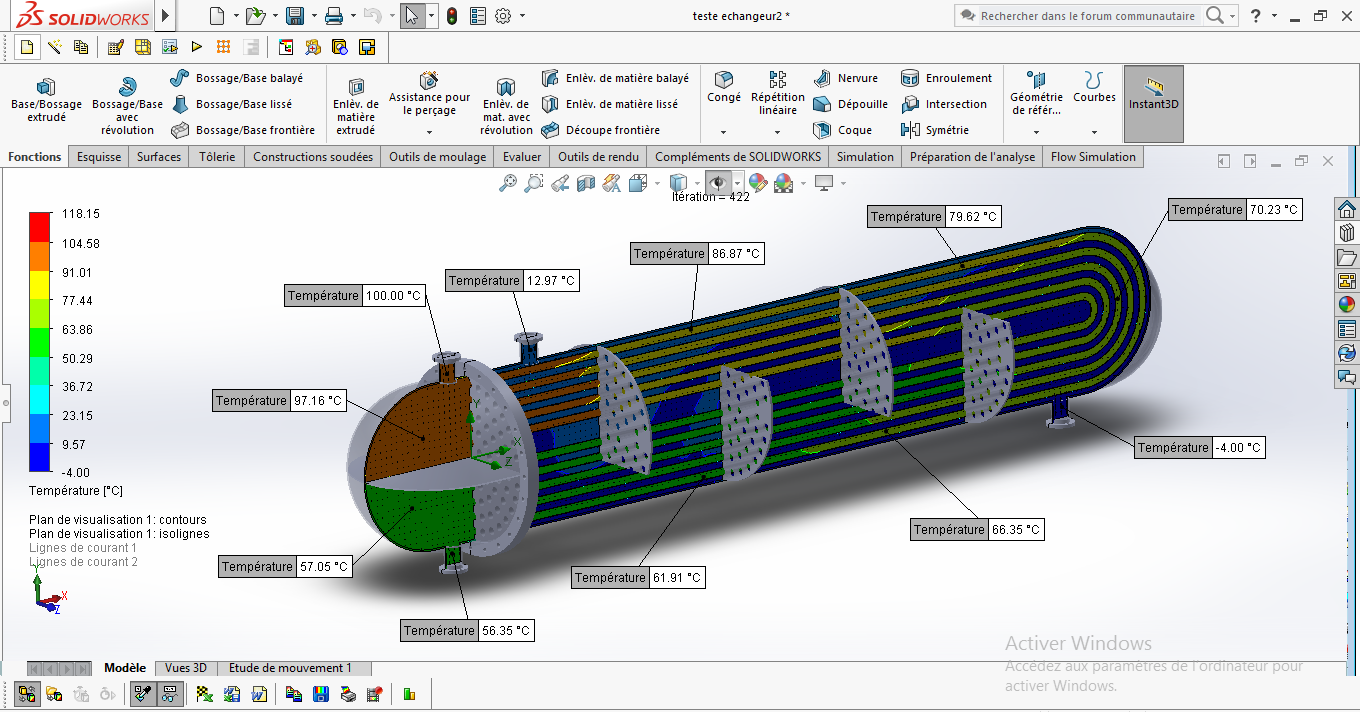This screenshot has width=1360, height=712.
Task: Click the Run solver yellow play icon
Action: point(197,47)
